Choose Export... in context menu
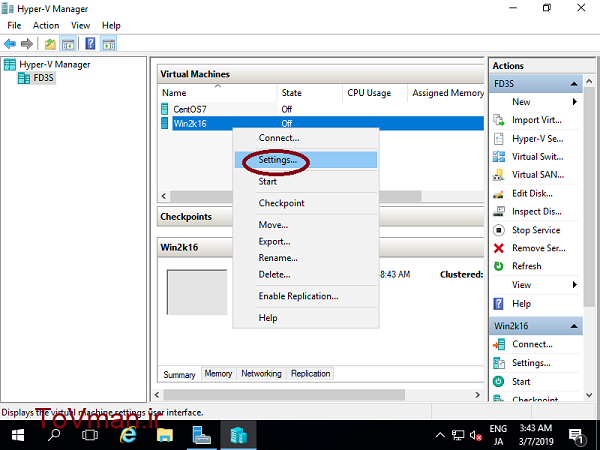 [x=306, y=241]
